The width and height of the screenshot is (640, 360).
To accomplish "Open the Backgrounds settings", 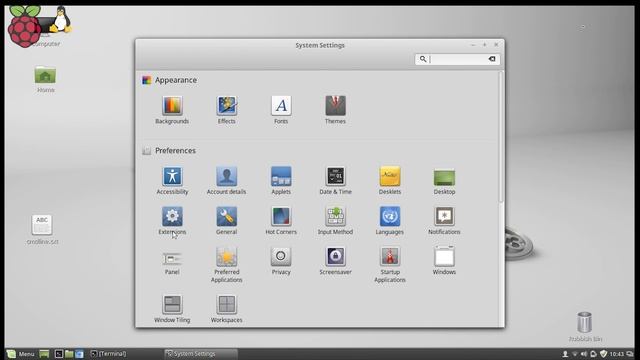I will pos(172,109).
